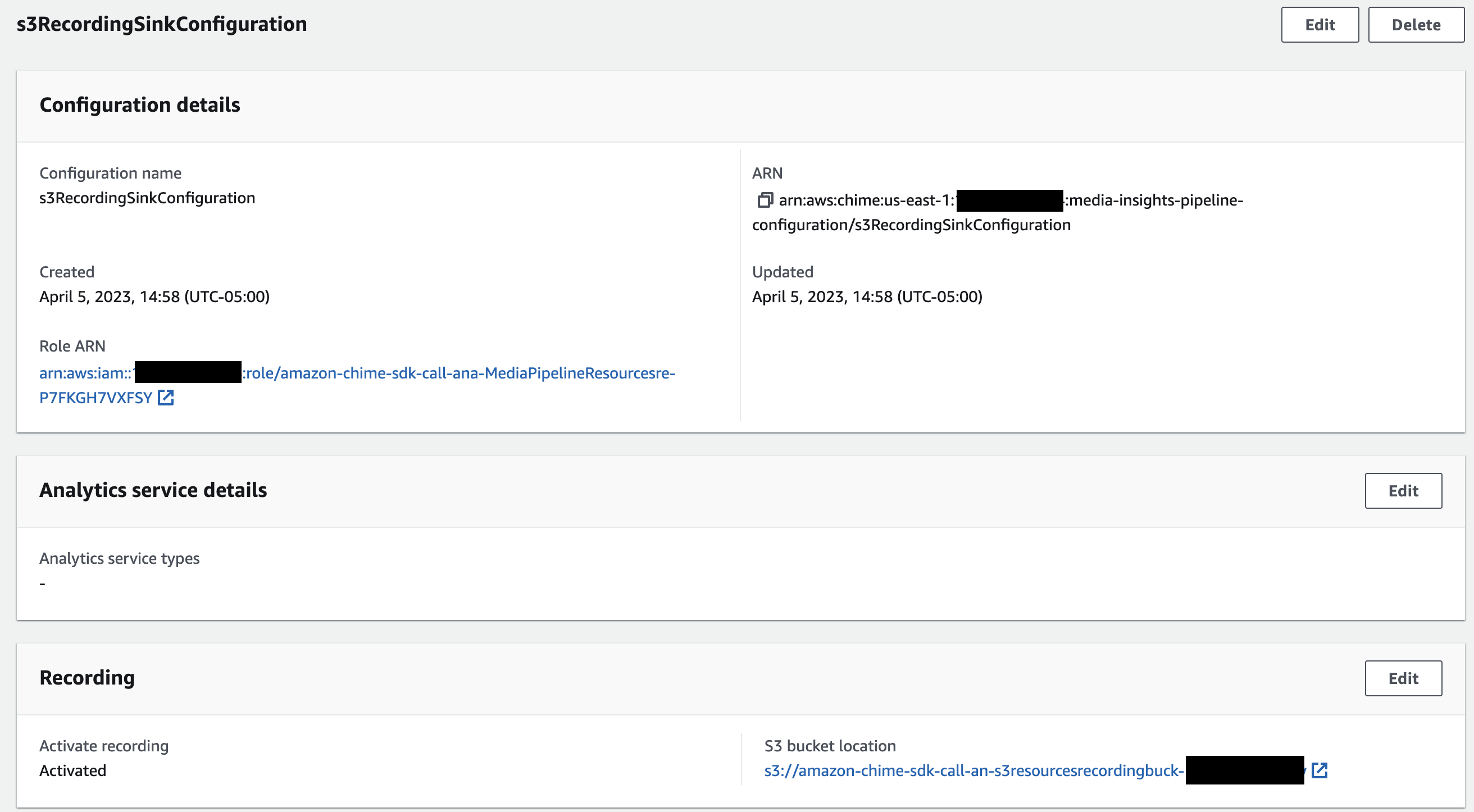
Task: Click the Recording section heading
Action: [87, 678]
